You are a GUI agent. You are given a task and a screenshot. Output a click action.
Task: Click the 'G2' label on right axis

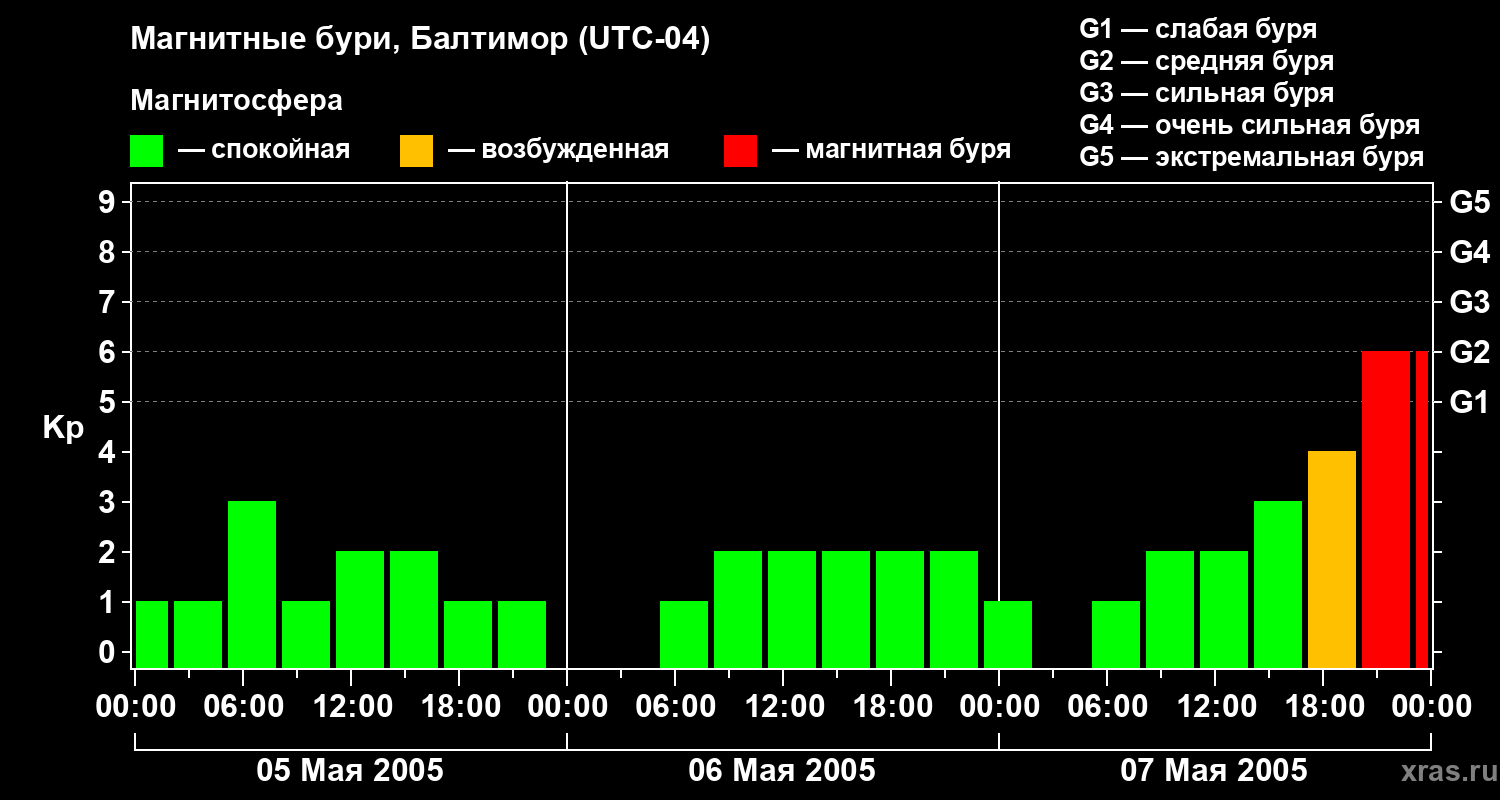pos(1469,353)
